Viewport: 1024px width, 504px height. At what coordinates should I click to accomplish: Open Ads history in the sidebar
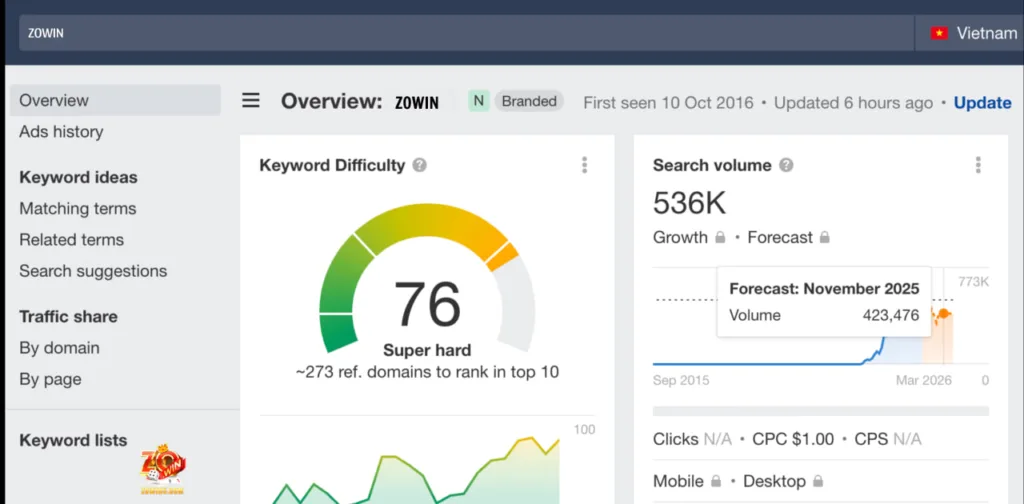[x=61, y=132]
